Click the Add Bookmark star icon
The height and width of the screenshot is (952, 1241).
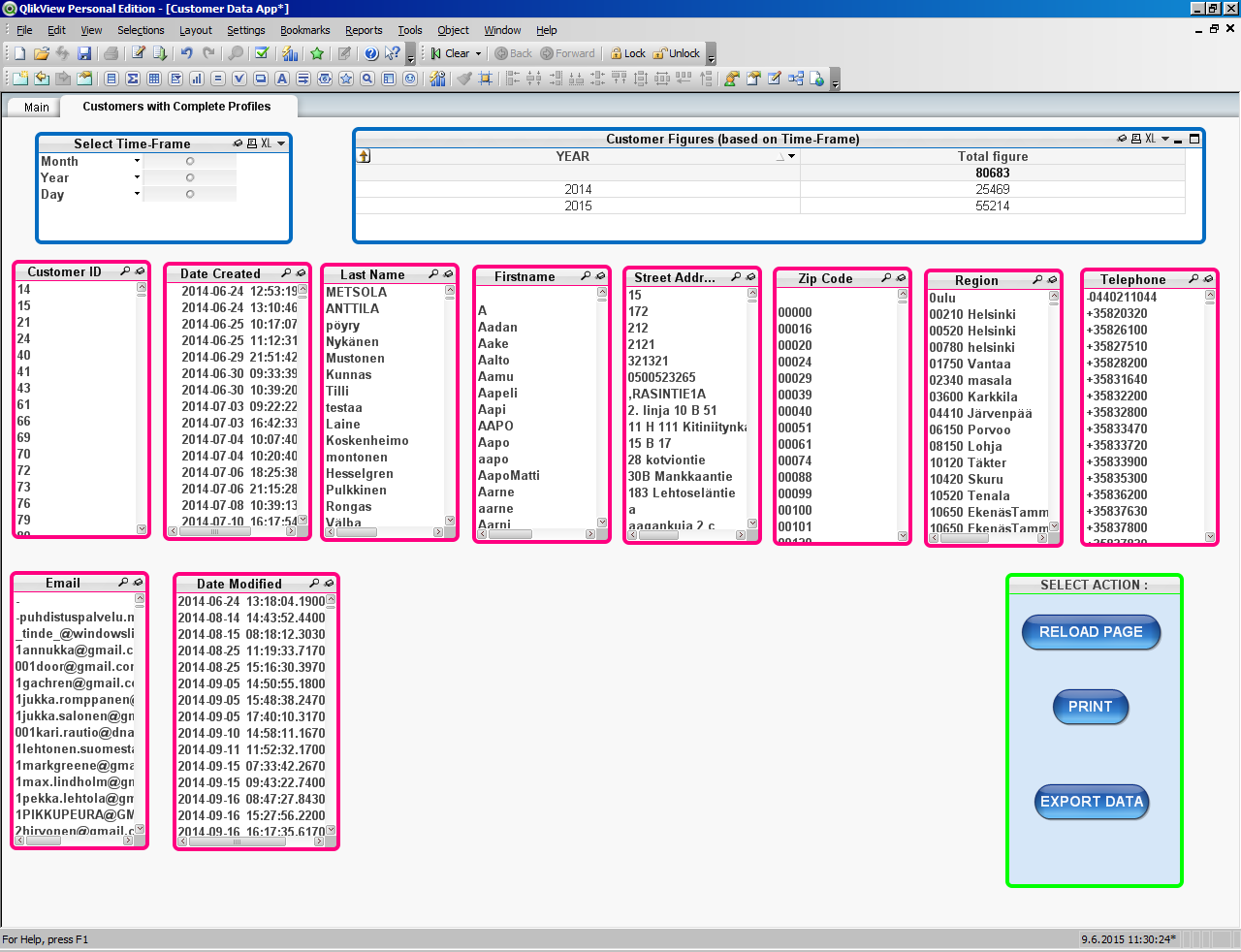pyautogui.click(x=317, y=53)
